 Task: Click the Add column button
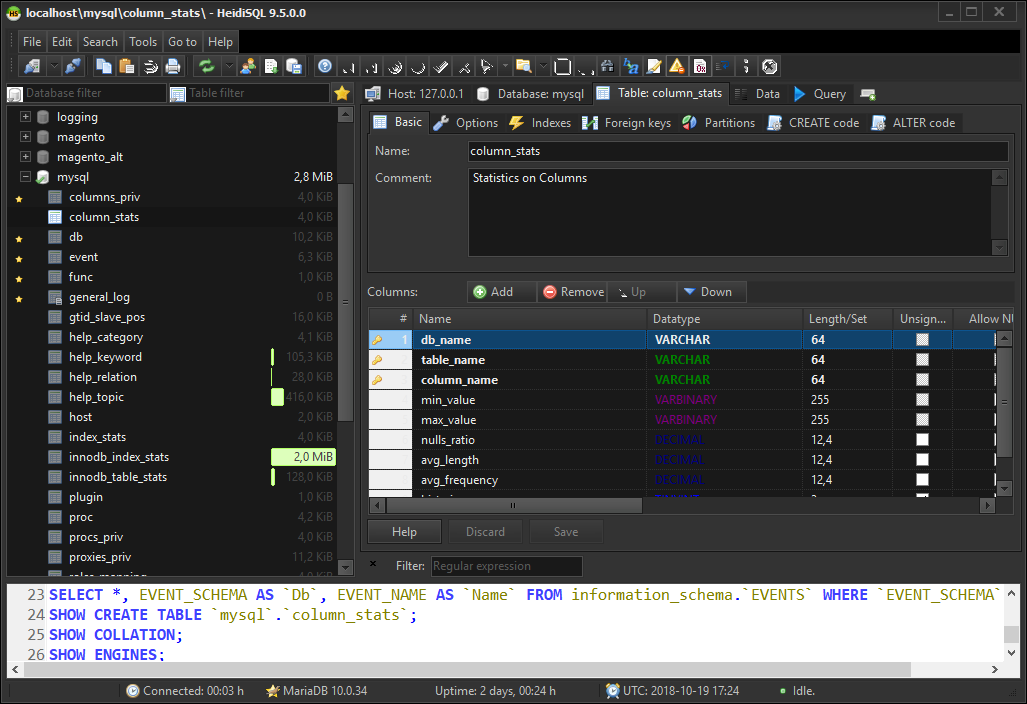click(502, 292)
